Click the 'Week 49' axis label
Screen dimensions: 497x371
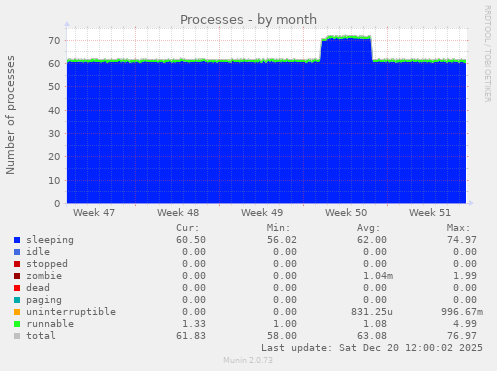(x=262, y=213)
